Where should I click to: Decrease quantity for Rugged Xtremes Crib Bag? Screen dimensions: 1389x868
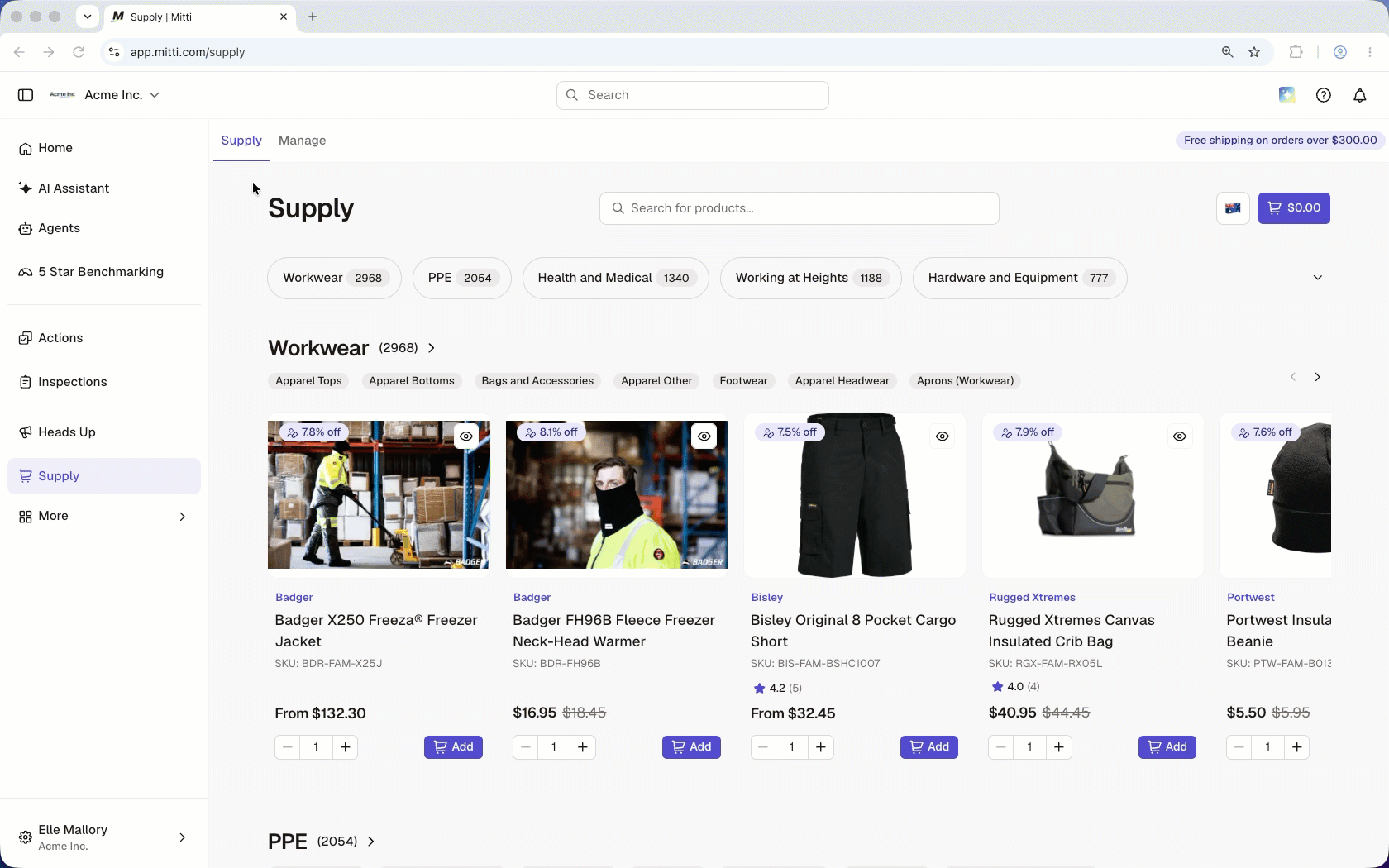(x=1001, y=747)
